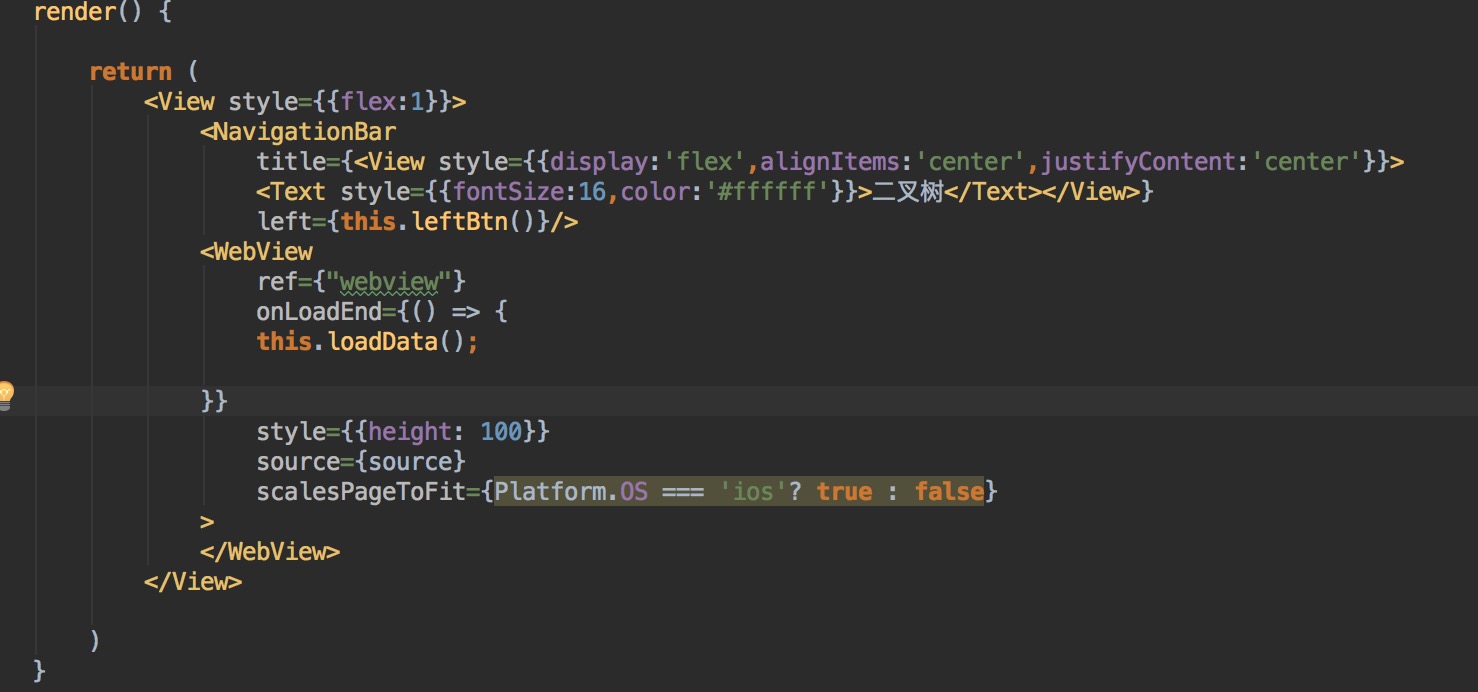The image size is (1478, 692).
Task: Click the 'true' keyword
Action: pyautogui.click(x=844, y=492)
